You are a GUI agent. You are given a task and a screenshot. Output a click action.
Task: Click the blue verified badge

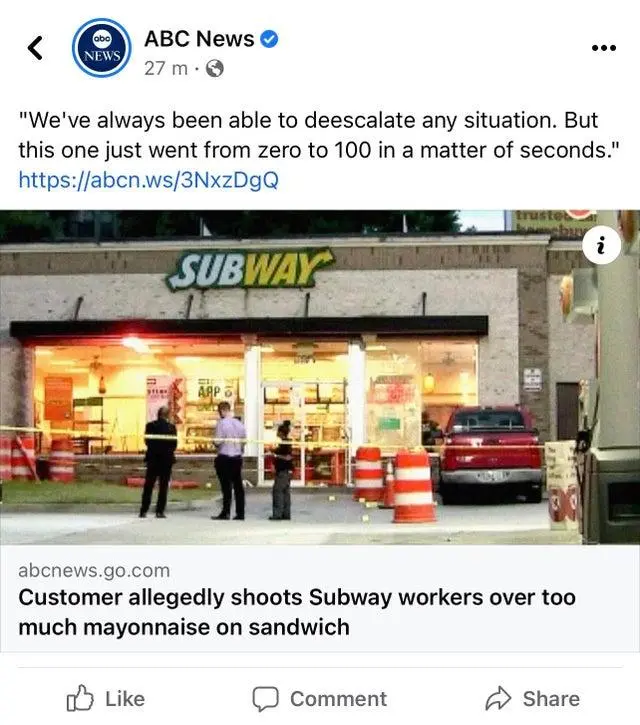click(269, 39)
